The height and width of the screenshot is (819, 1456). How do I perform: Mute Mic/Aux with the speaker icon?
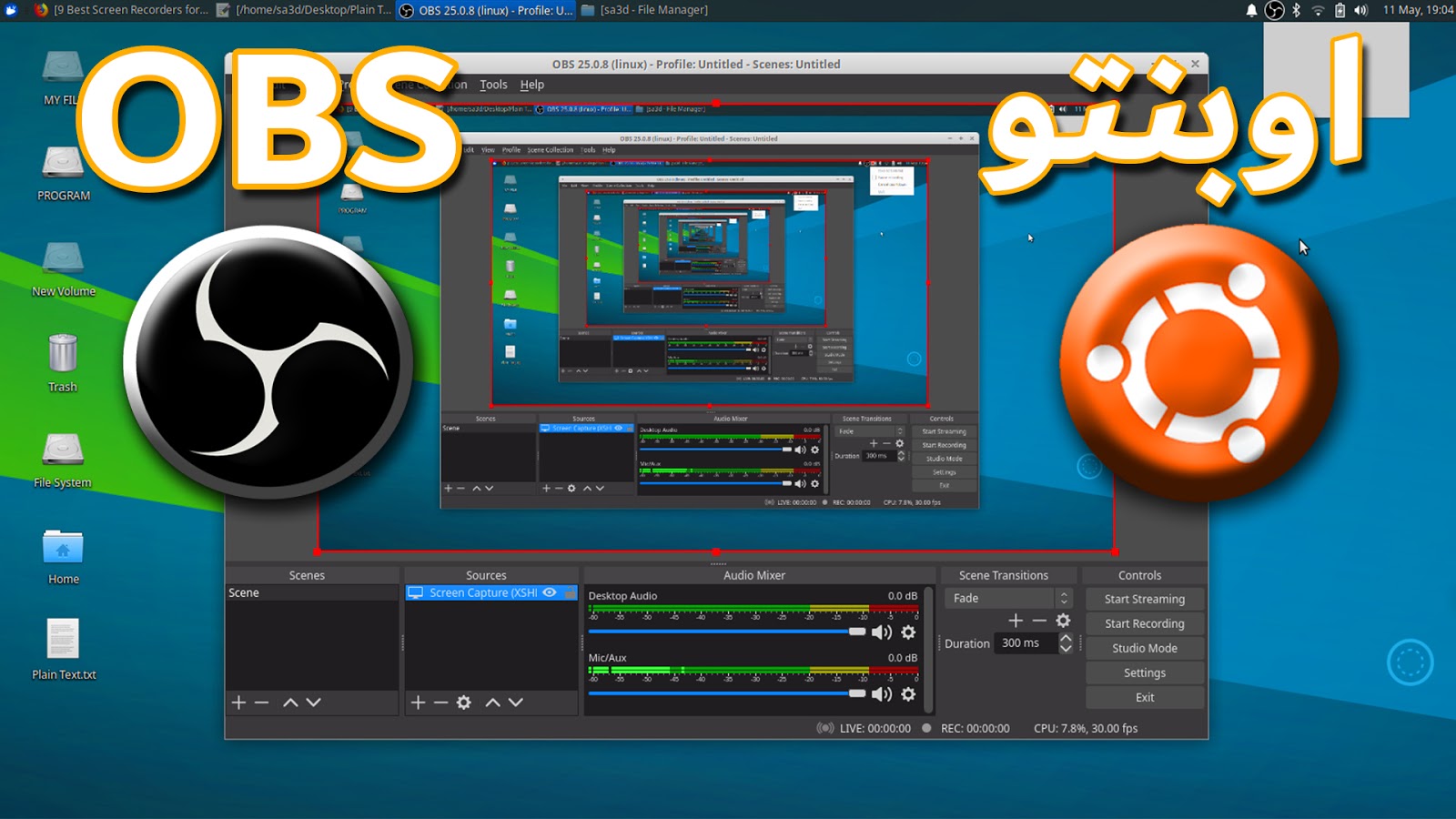[x=882, y=694]
